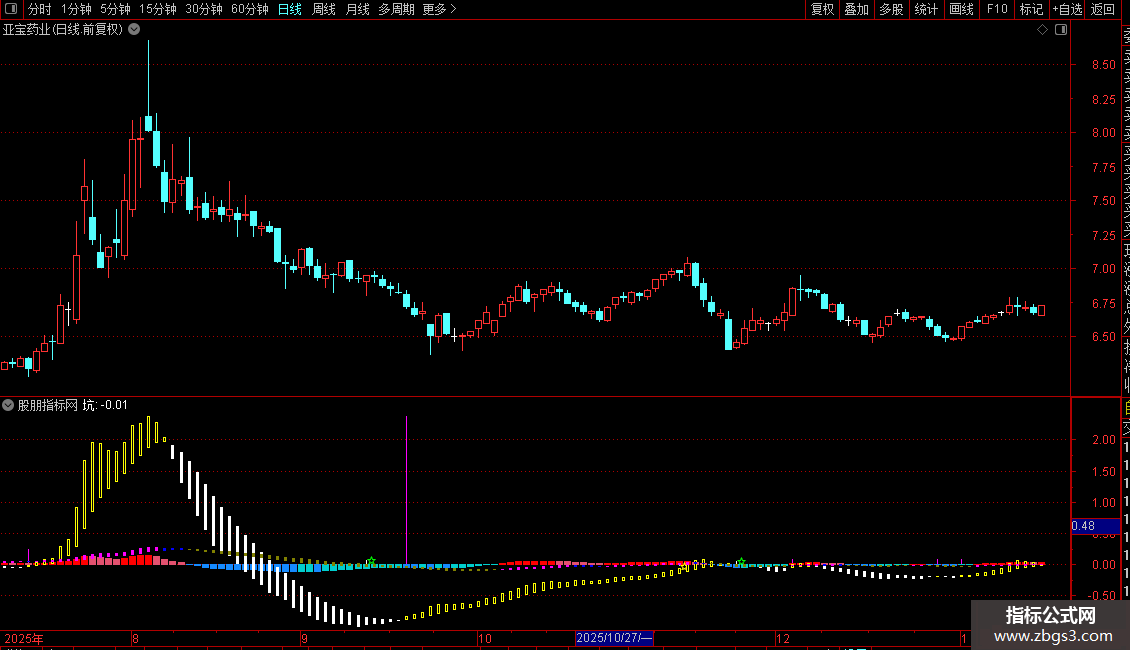Select the 1分钟 period

pyautogui.click(x=76, y=9)
